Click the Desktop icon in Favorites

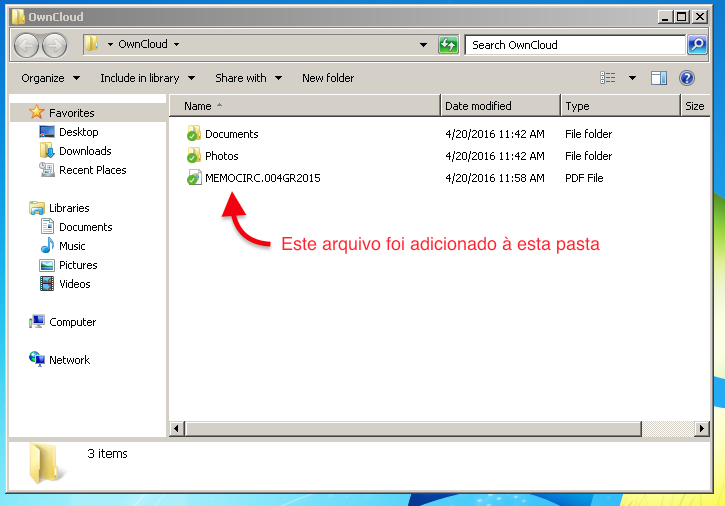click(x=47, y=132)
